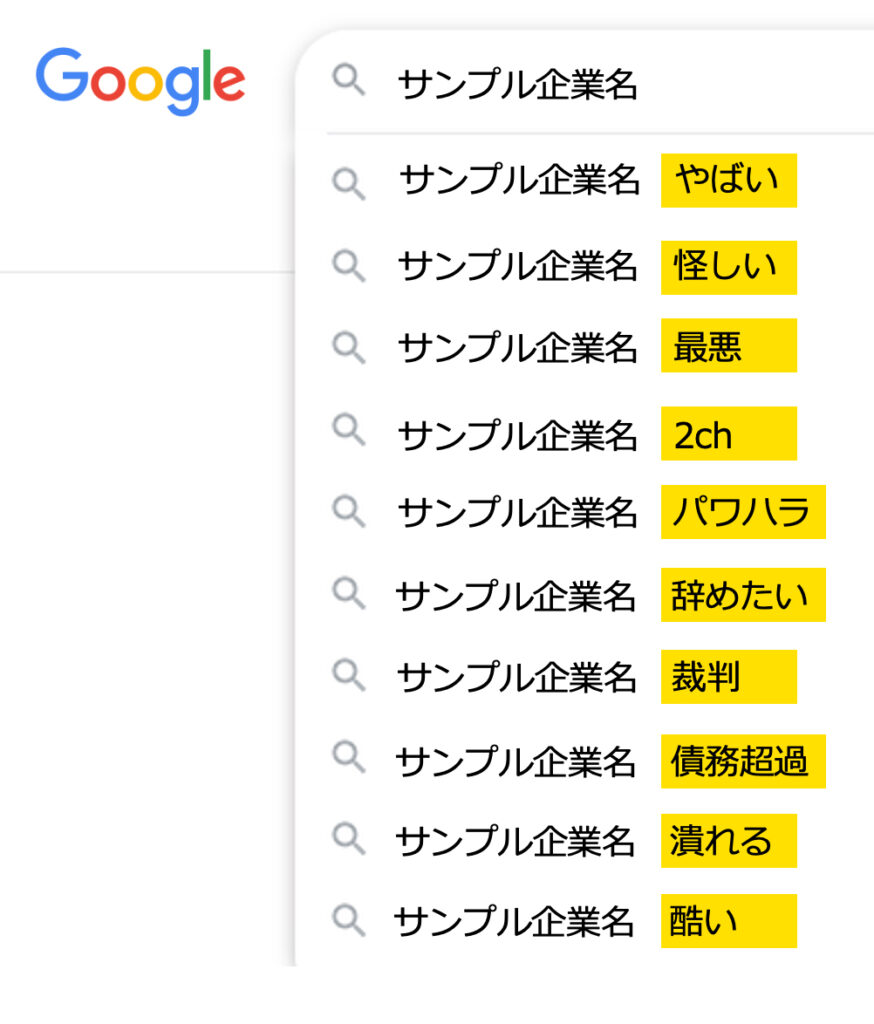The image size is (874, 1024).
Task: Click the magnifier icon beside 最悪 suggestion
Action: tap(348, 347)
